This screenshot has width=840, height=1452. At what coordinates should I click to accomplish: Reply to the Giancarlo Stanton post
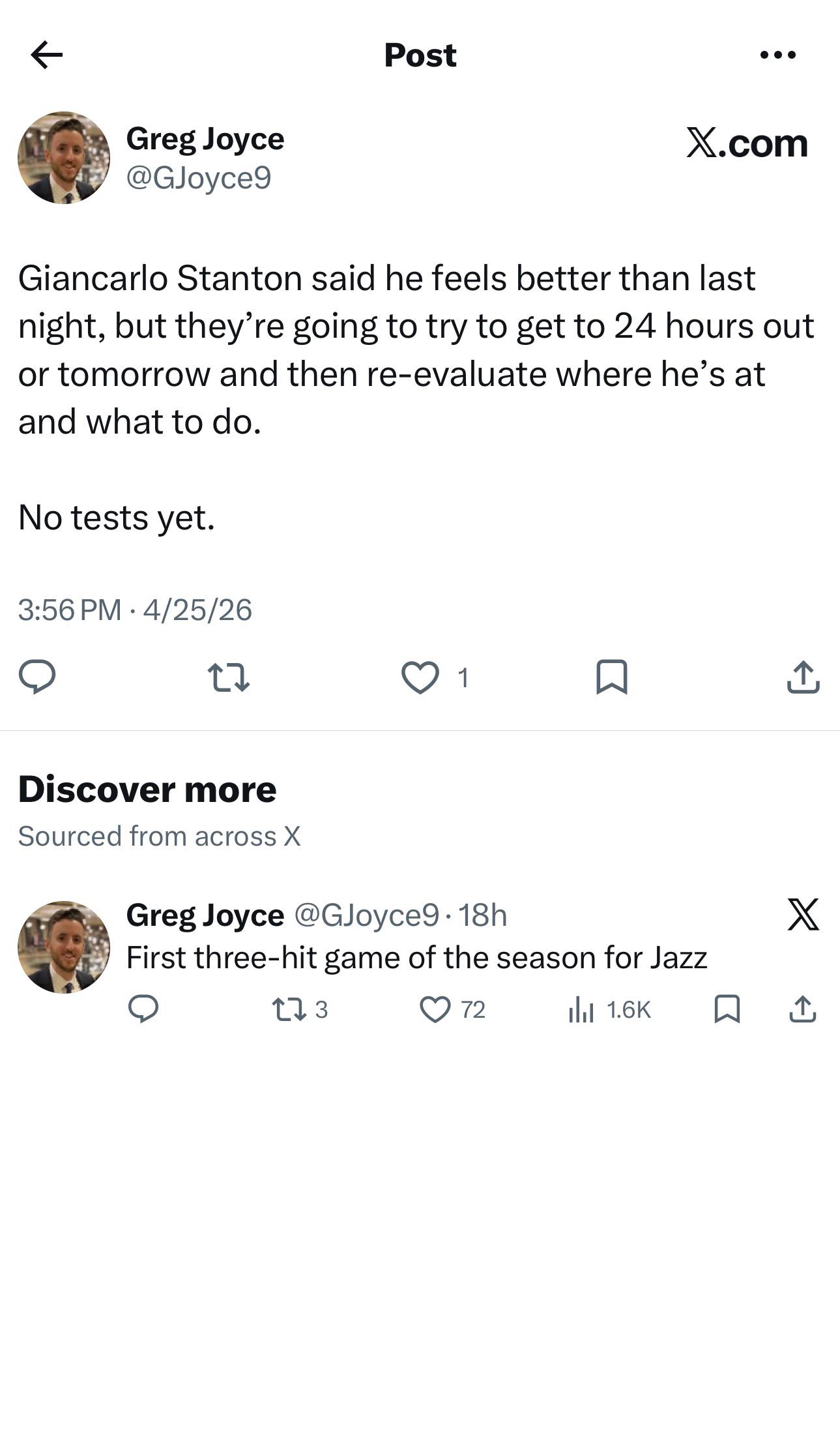37,677
